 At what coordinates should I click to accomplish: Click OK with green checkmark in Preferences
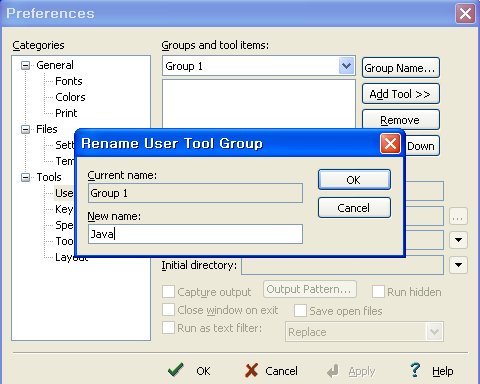(189, 370)
